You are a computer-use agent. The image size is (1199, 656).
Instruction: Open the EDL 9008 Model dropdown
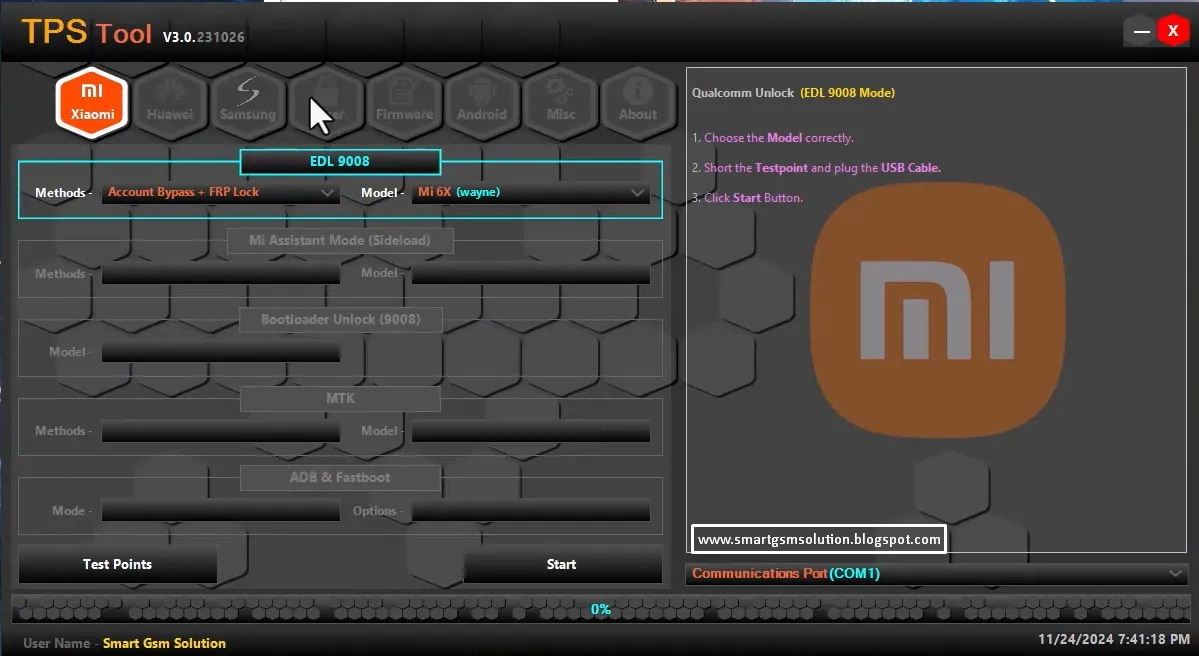531,193
